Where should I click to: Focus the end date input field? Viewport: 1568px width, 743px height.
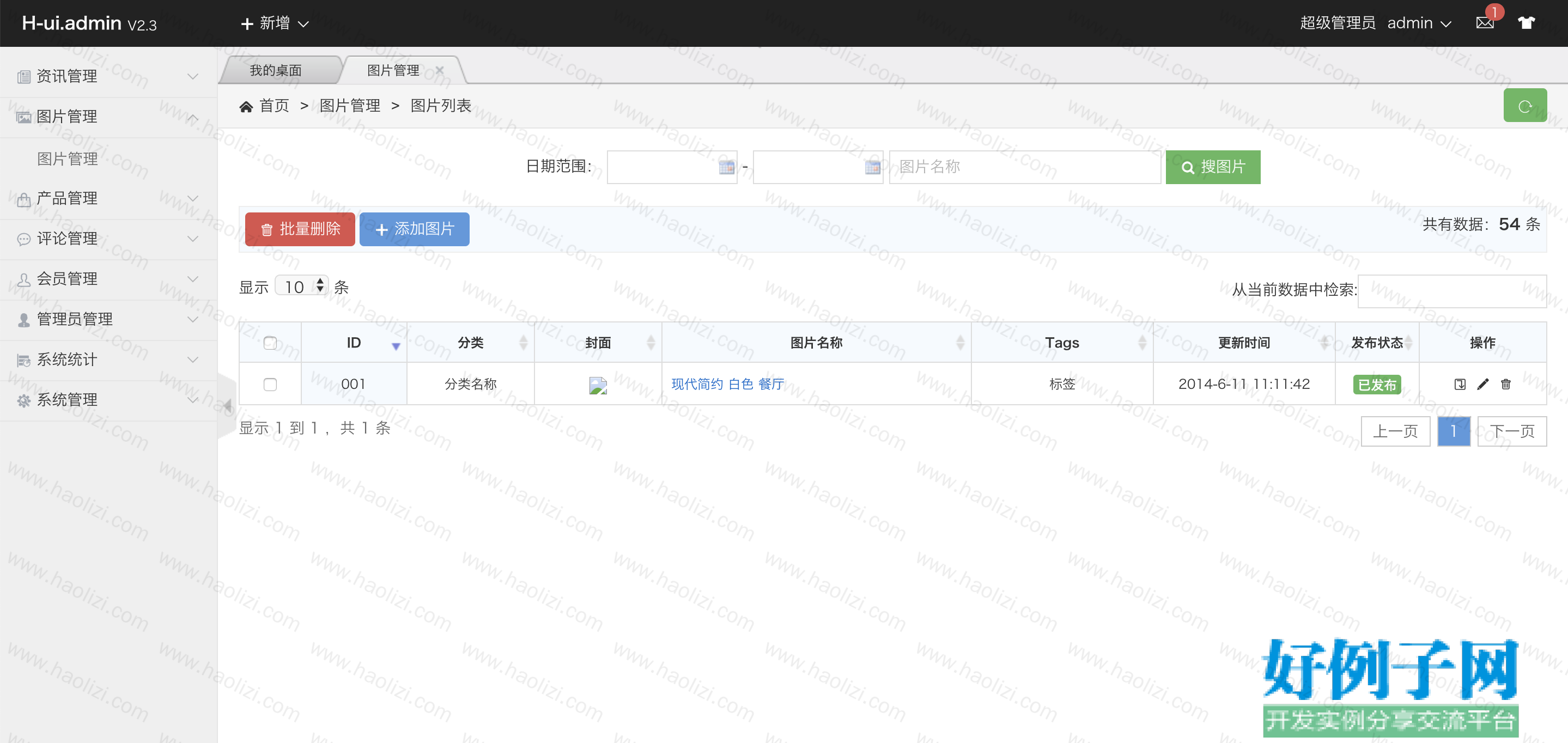pyautogui.click(x=818, y=167)
